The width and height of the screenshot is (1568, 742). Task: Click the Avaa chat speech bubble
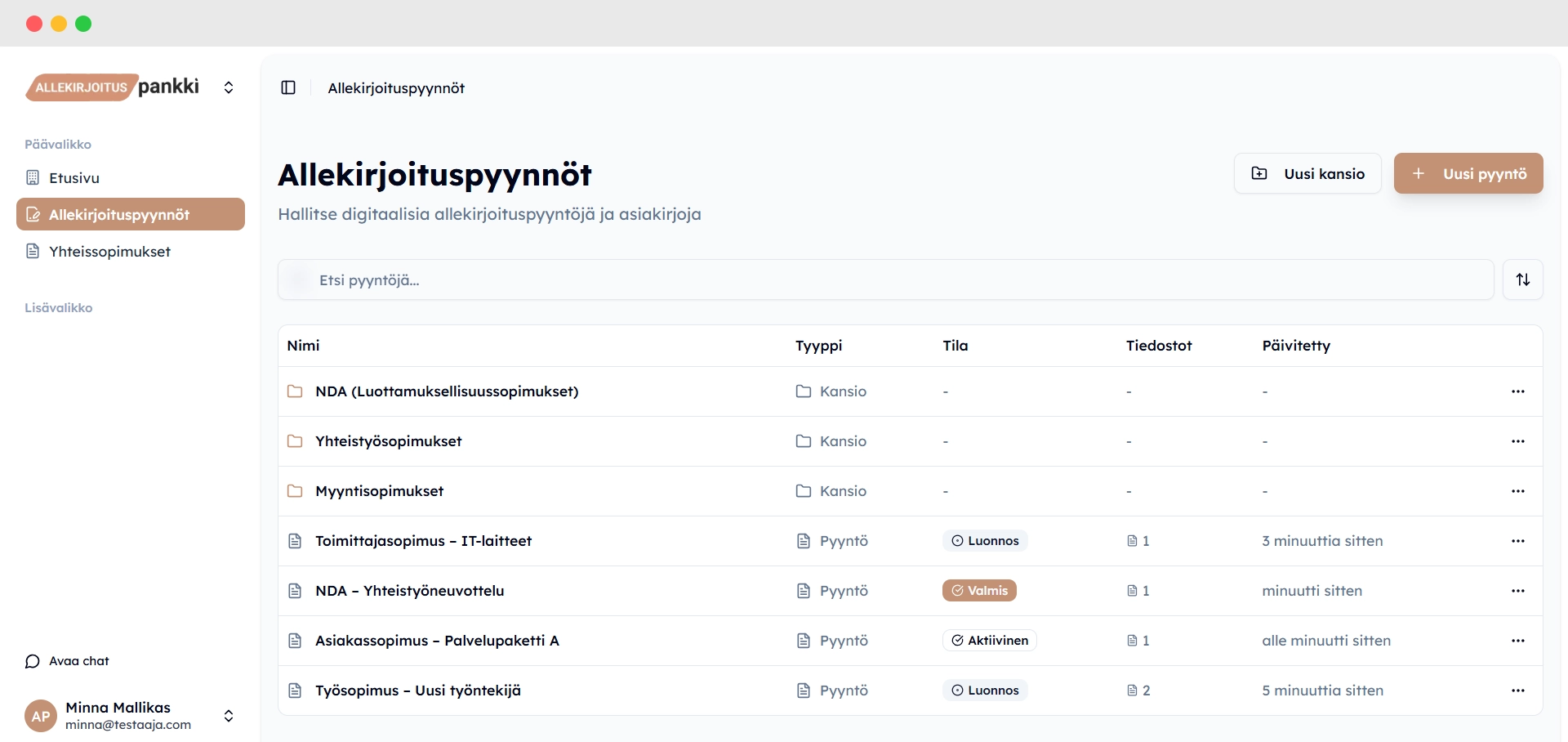point(33,661)
